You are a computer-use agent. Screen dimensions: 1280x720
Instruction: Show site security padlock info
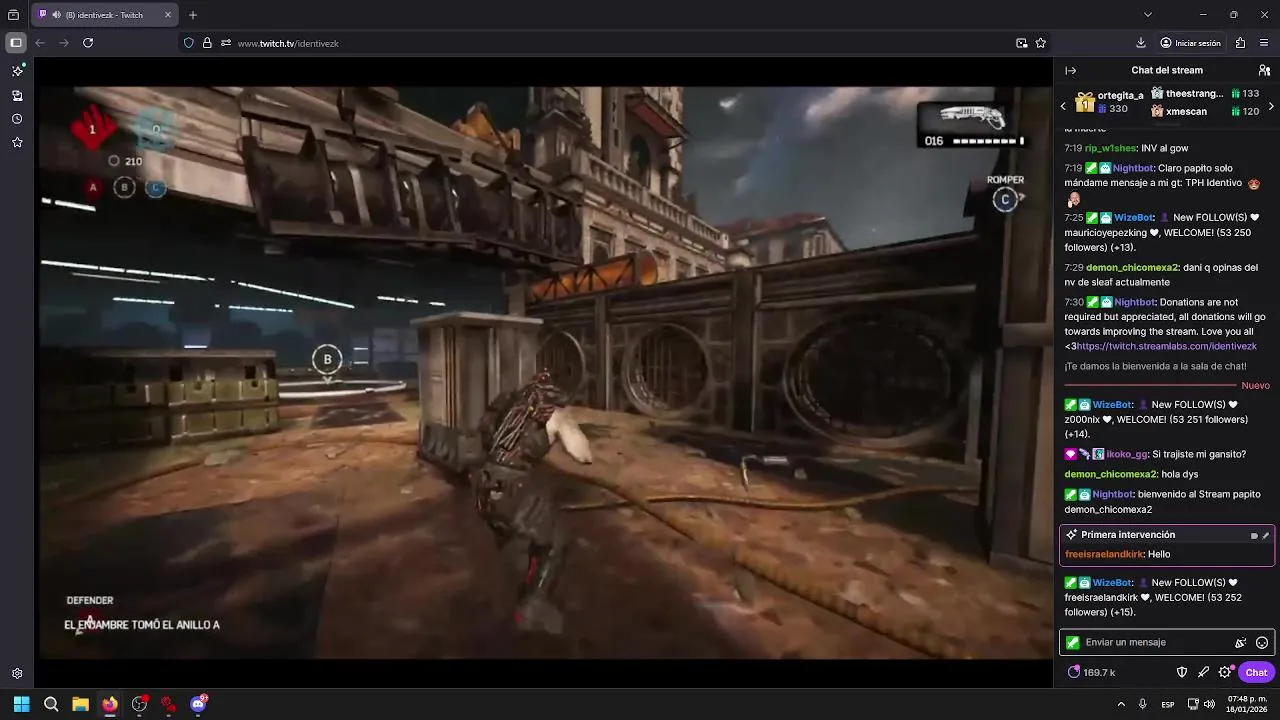[207, 43]
